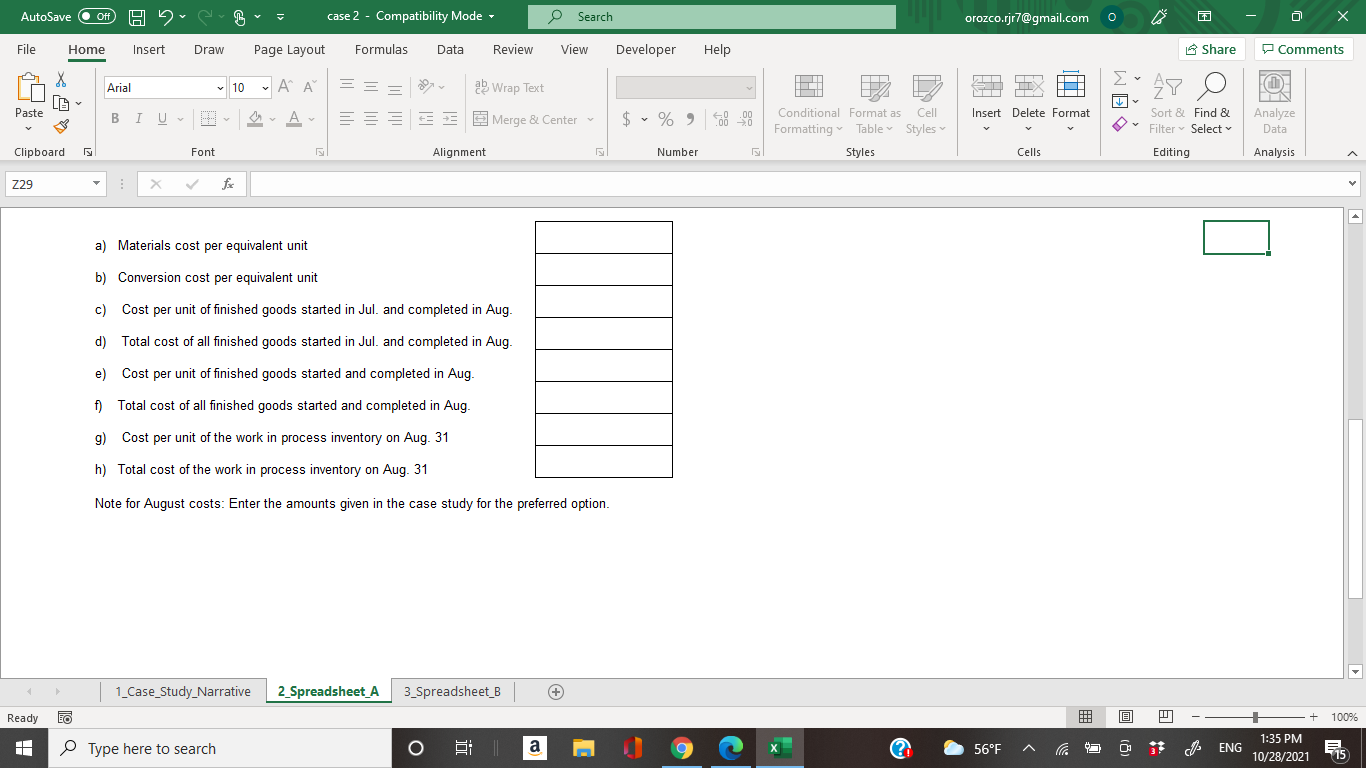
Task: Toggle Bold formatting
Action: coord(115,120)
